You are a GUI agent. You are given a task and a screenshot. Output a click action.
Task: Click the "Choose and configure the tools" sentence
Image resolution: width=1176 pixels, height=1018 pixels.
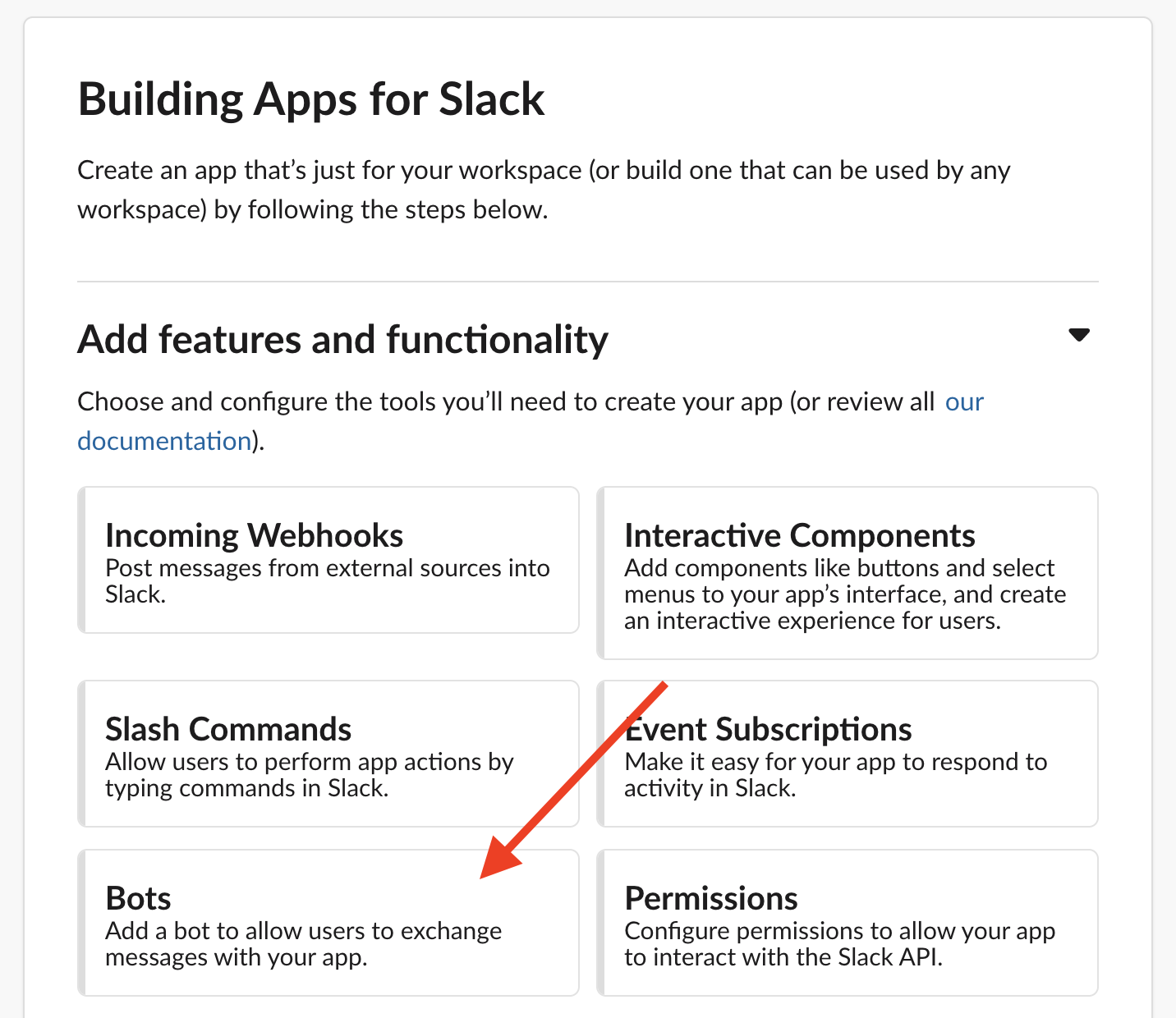pyautogui.click(x=505, y=402)
